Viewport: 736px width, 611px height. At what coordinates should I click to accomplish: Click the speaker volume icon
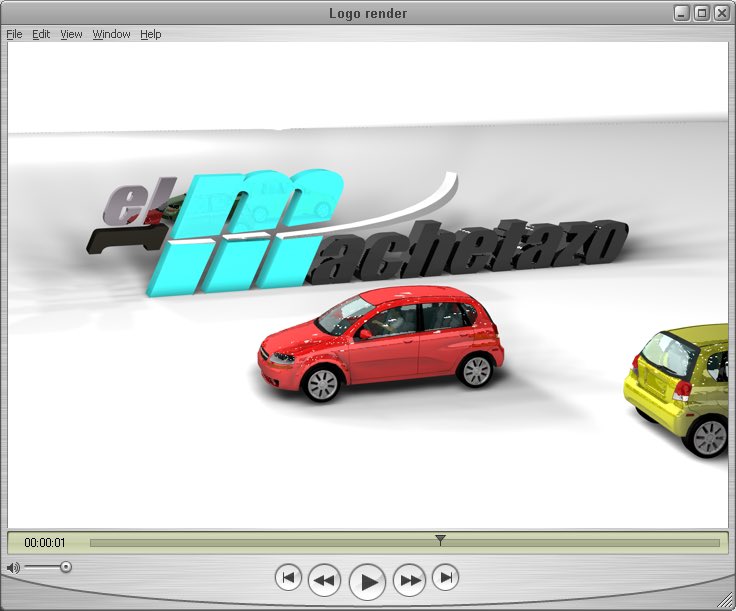coord(13,568)
